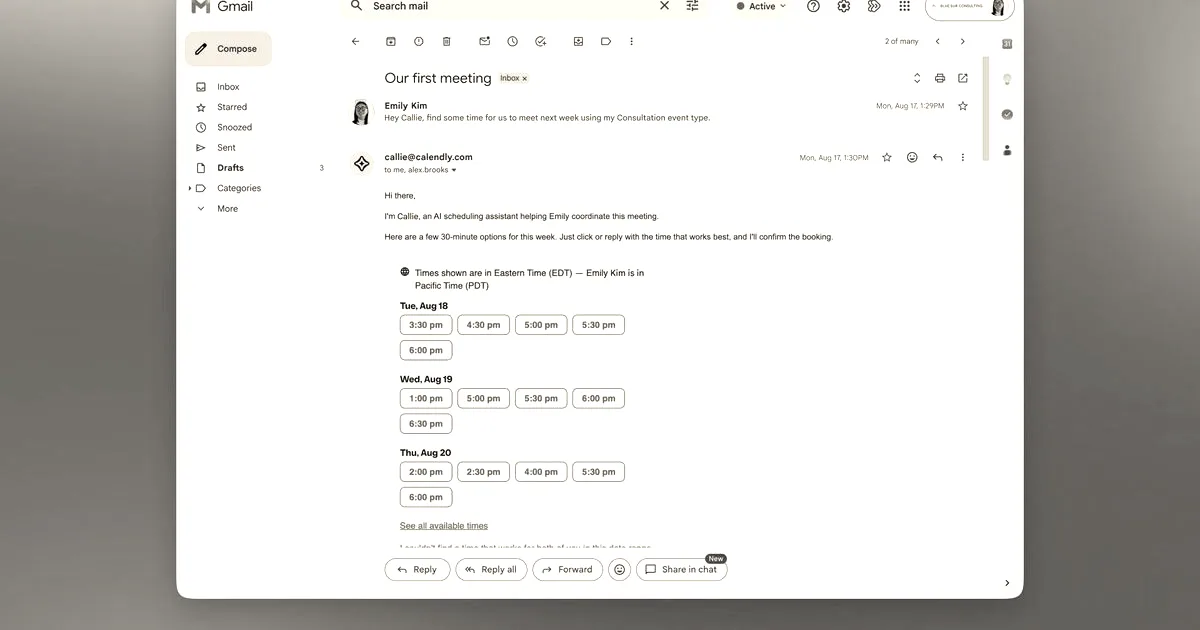The image size is (1200, 630).
Task: Show advanced search options
Action: 692,6
